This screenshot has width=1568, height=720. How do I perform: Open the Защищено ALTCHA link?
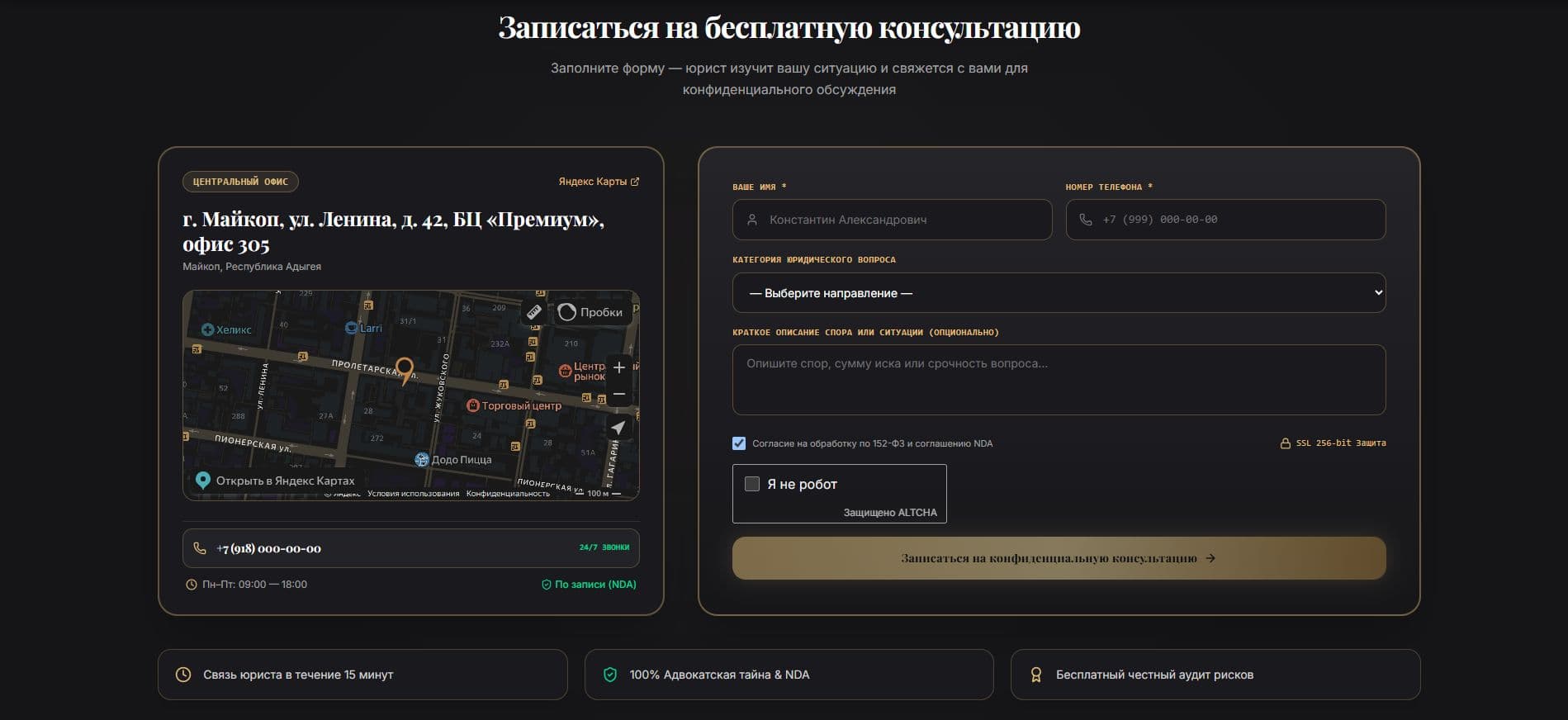(890, 513)
